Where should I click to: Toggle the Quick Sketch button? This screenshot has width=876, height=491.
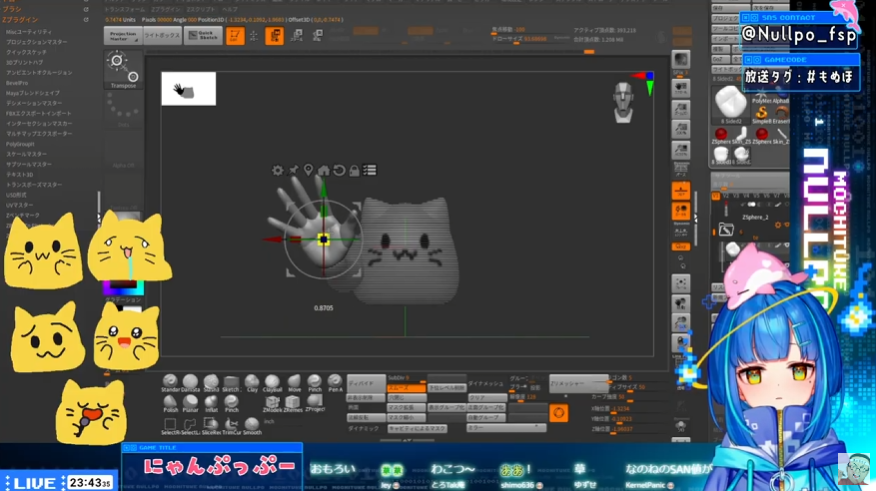(202, 36)
